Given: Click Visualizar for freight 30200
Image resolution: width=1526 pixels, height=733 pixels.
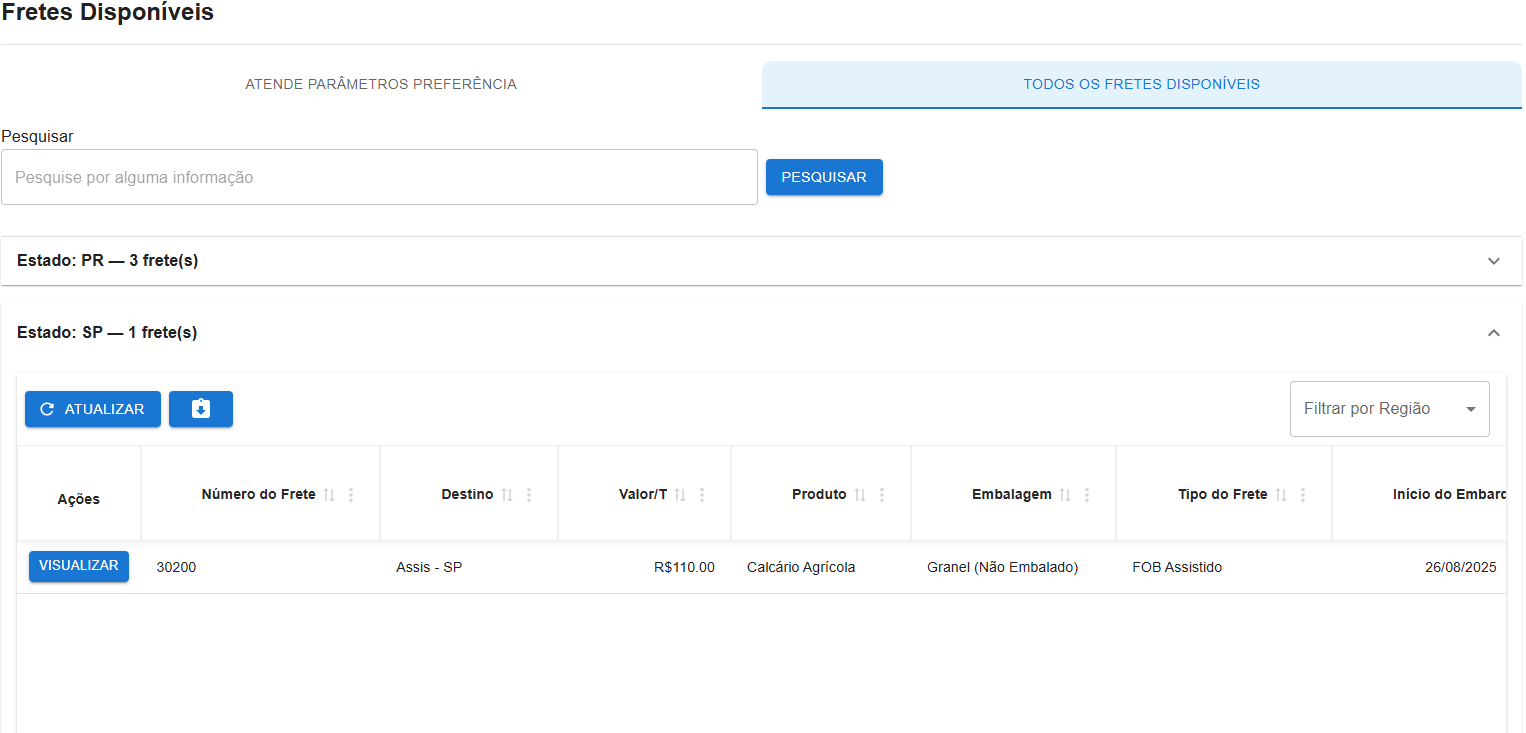Looking at the screenshot, I should pyautogui.click(x=79, y=566).
